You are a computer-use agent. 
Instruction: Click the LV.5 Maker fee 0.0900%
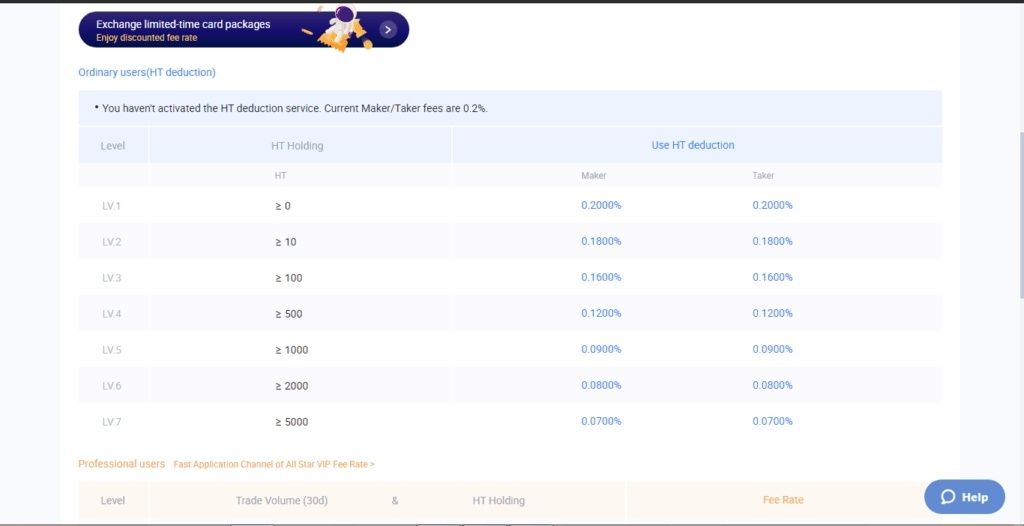coord(601,349)
